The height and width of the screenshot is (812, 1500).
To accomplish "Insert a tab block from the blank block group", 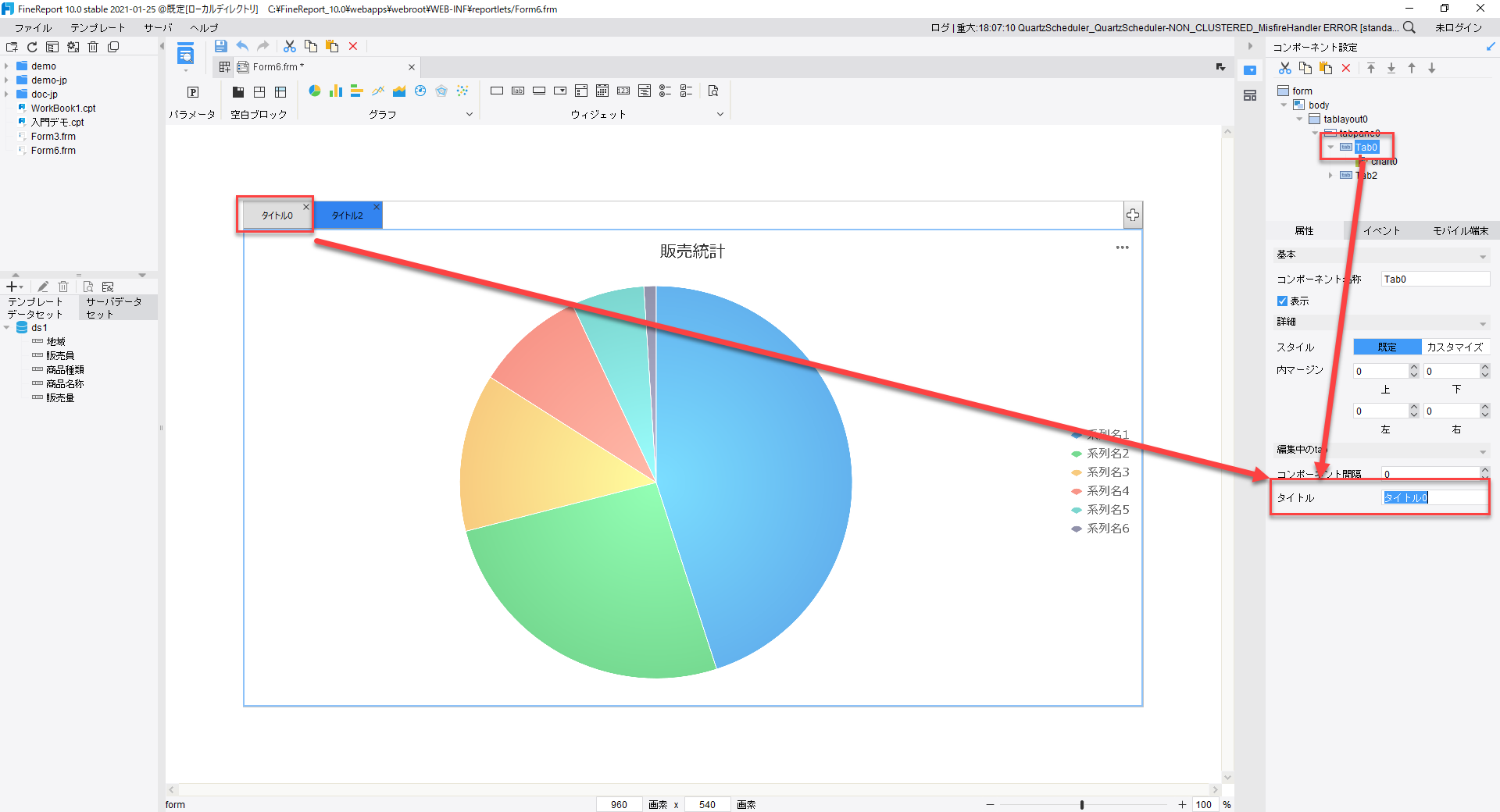I will [238, 92].
